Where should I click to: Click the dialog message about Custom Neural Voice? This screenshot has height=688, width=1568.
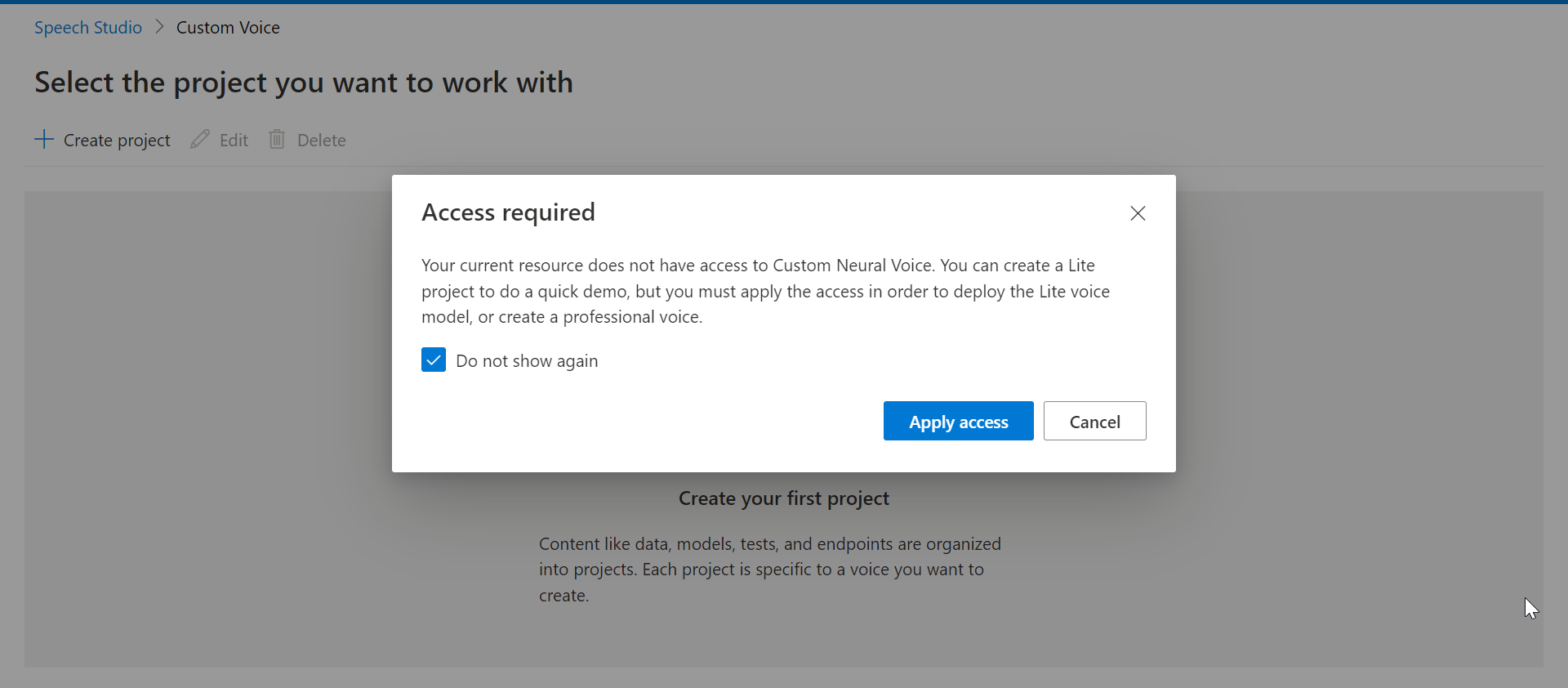click(765, 291)
